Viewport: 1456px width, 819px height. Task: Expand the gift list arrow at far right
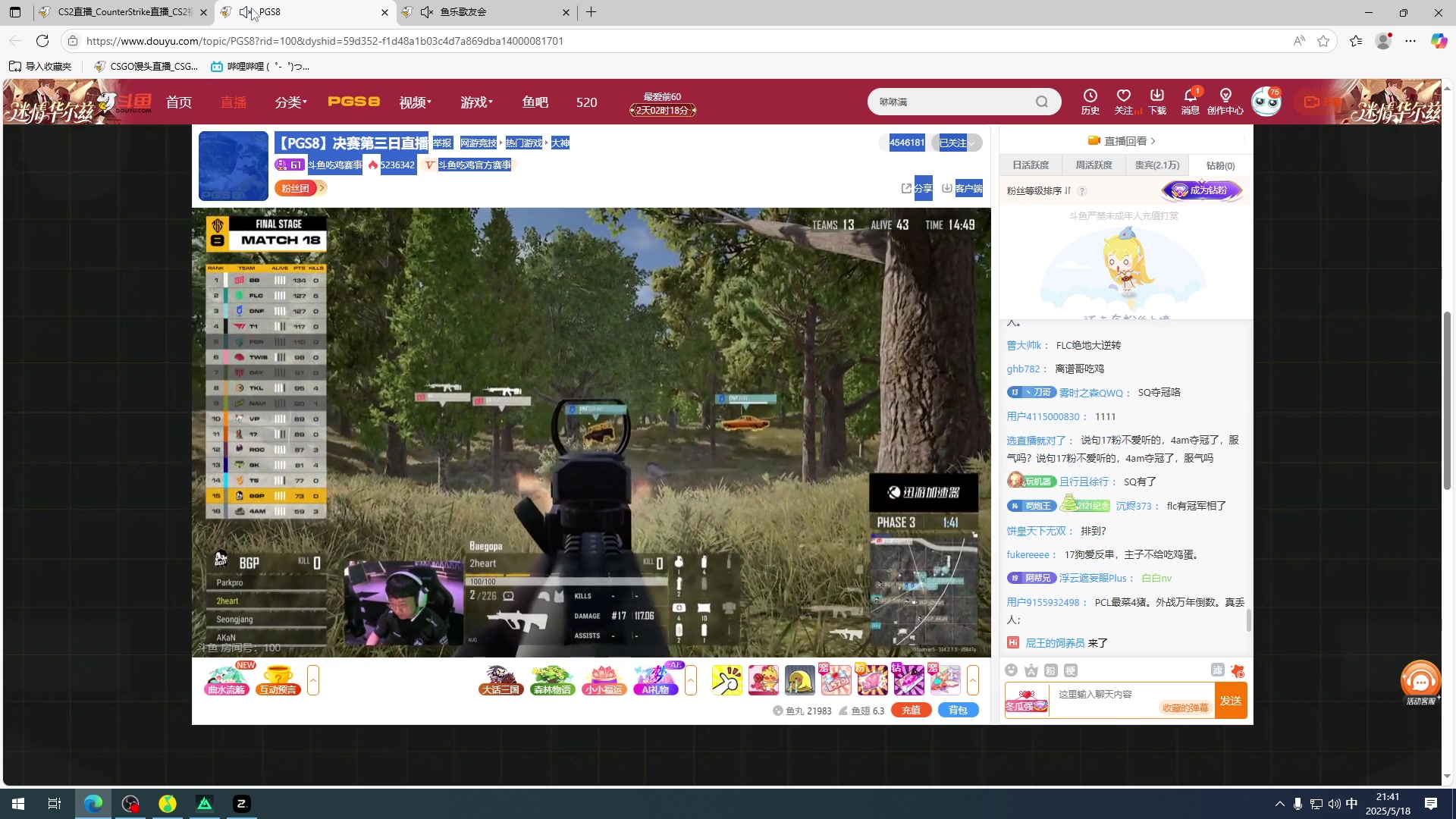pyautogui.click(x=973, y=680)
